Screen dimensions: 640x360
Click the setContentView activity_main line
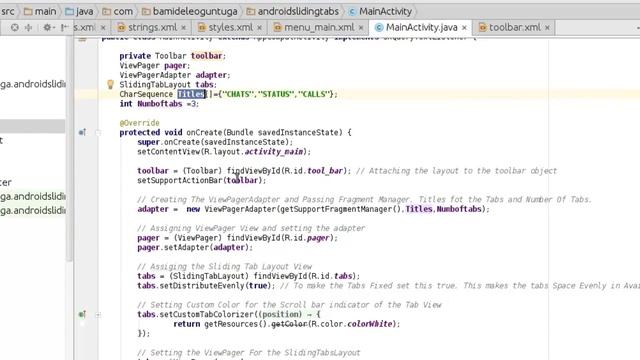pos(224,151)
